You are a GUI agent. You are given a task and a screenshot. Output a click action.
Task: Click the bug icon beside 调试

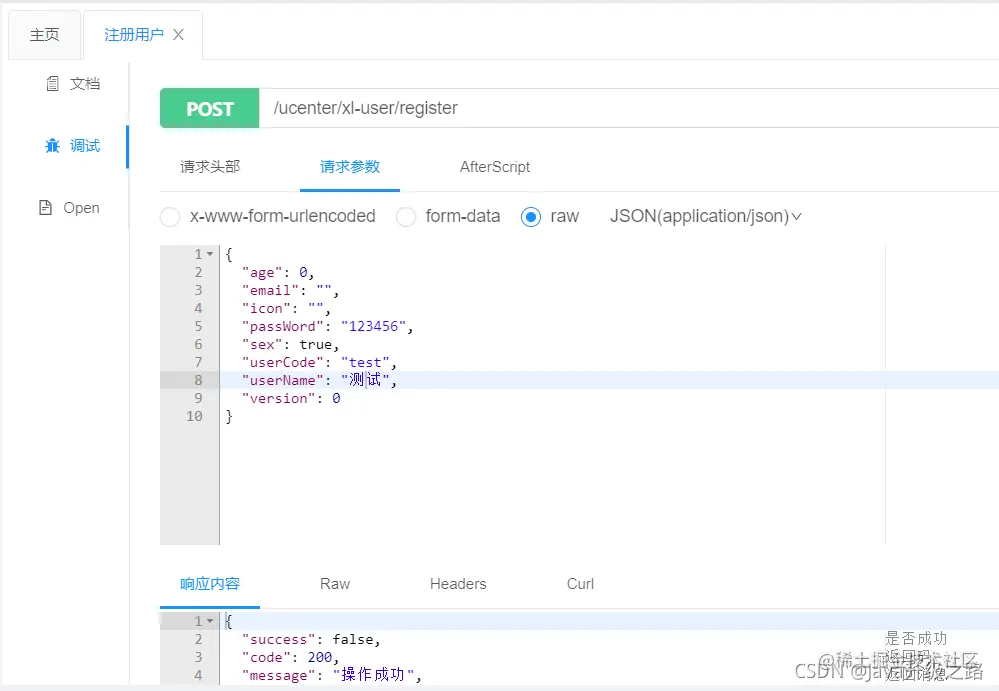[x=52, y=146]
